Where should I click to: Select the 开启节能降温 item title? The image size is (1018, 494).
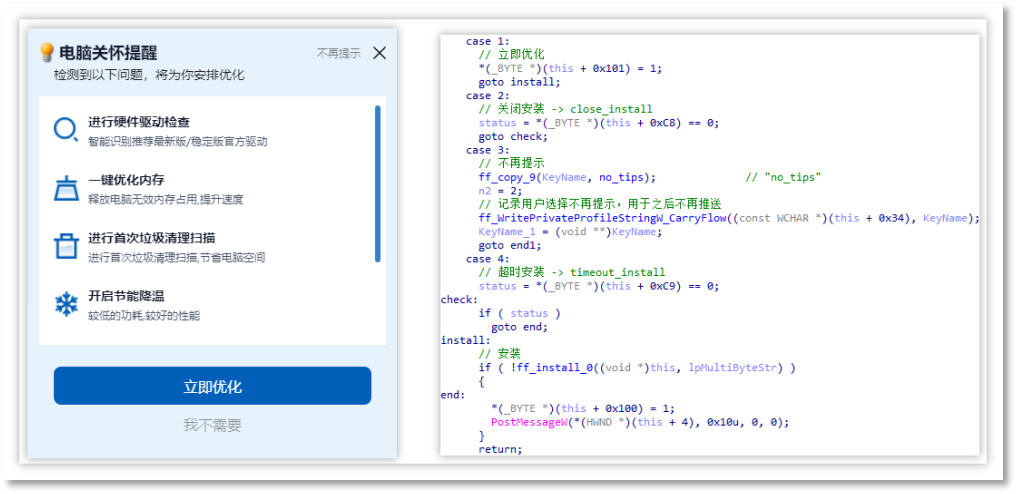pos(126,296)
